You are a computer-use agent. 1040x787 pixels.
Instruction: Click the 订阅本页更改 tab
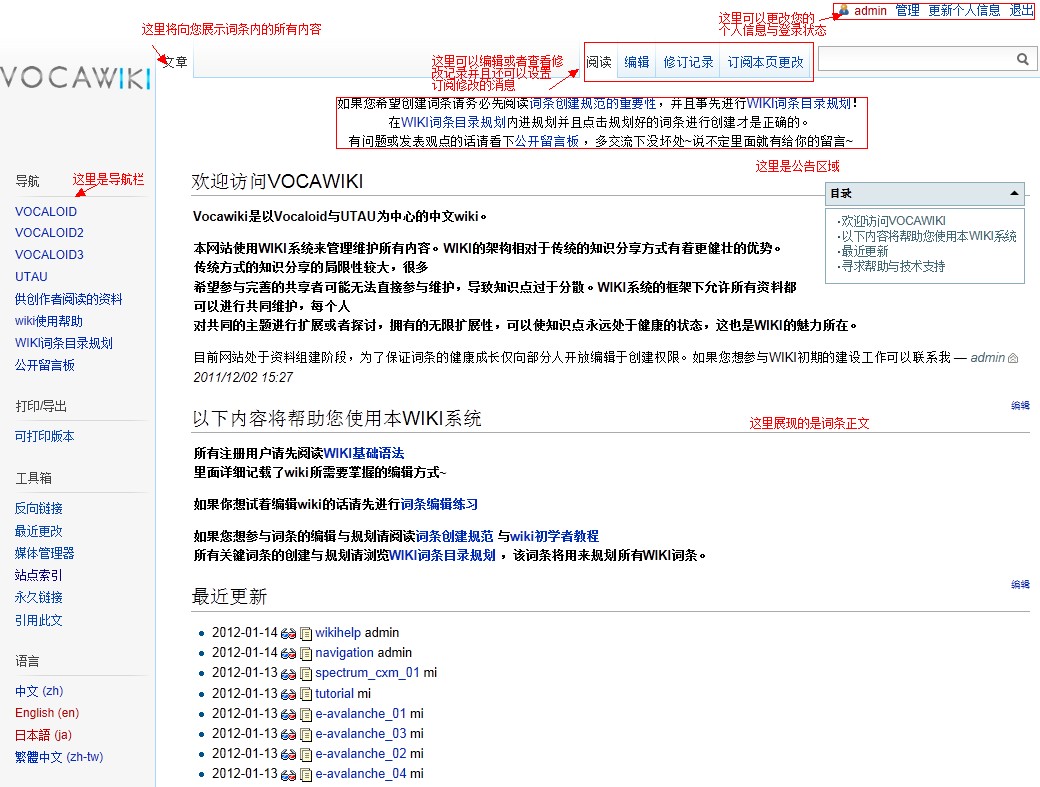(x=765, y=62)
